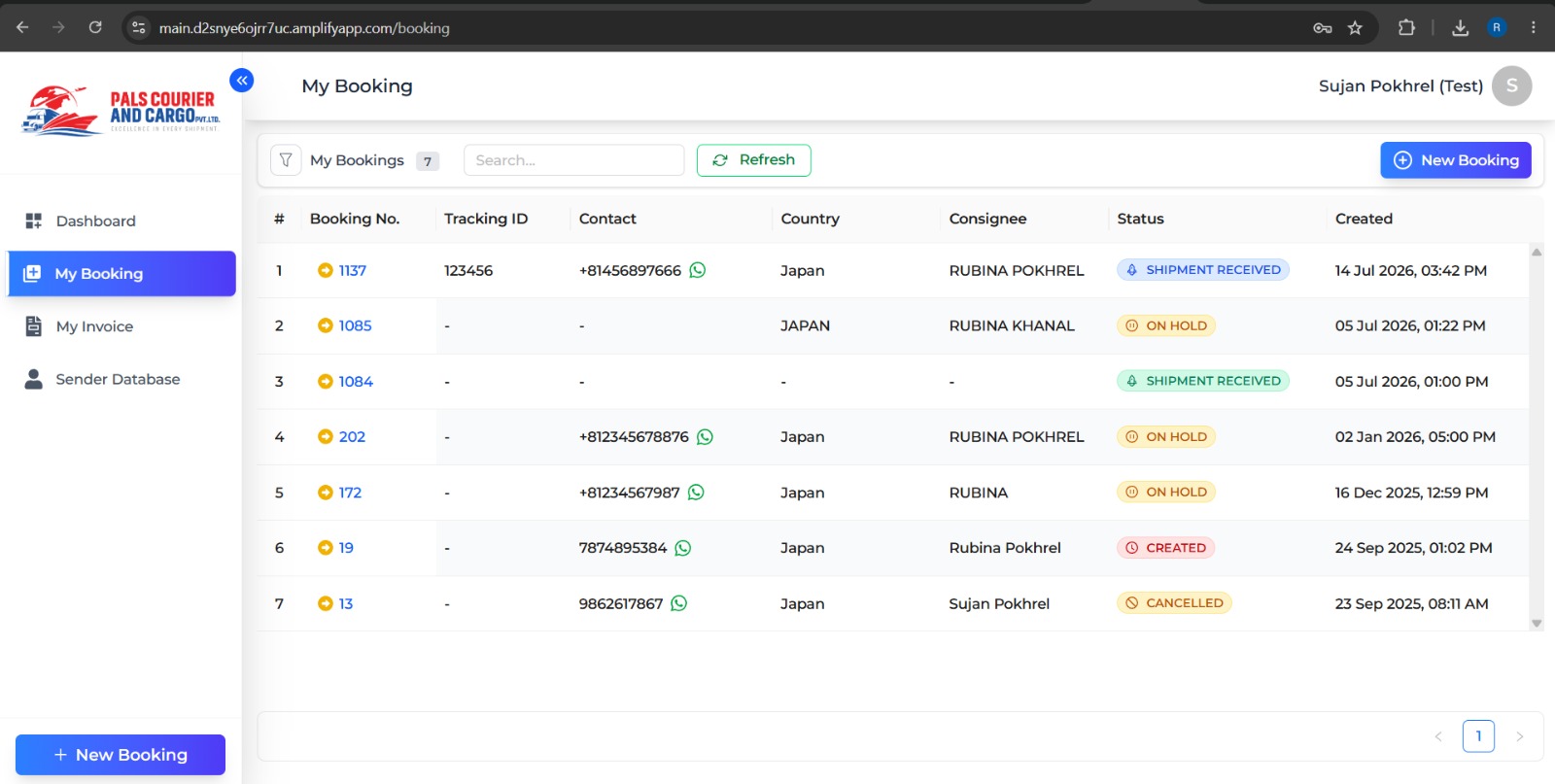
Task: Click orange arrow icon beside booking 1084
Action: [x=326, y=382]
